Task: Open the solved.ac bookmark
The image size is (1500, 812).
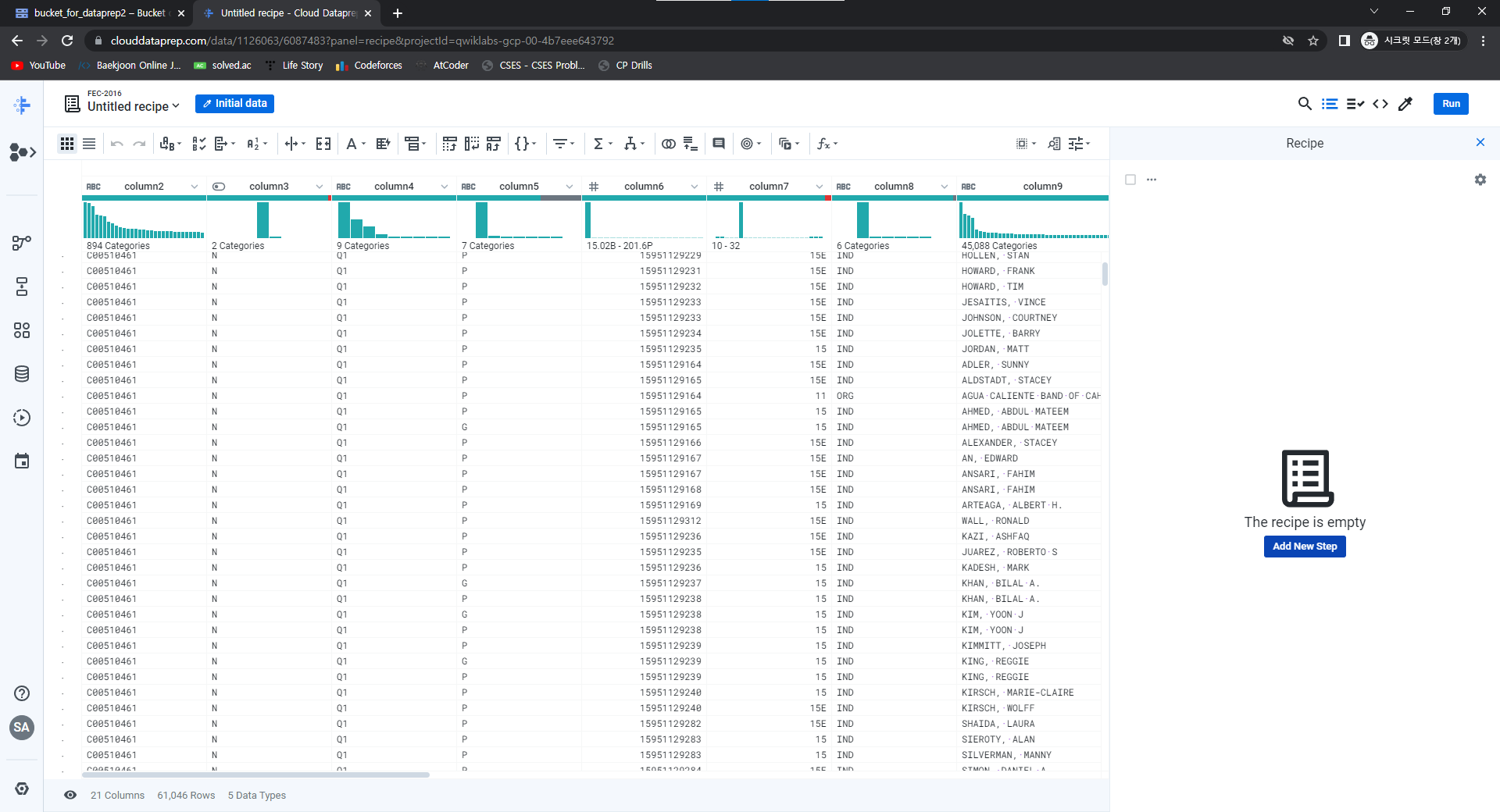Action: 223,66
